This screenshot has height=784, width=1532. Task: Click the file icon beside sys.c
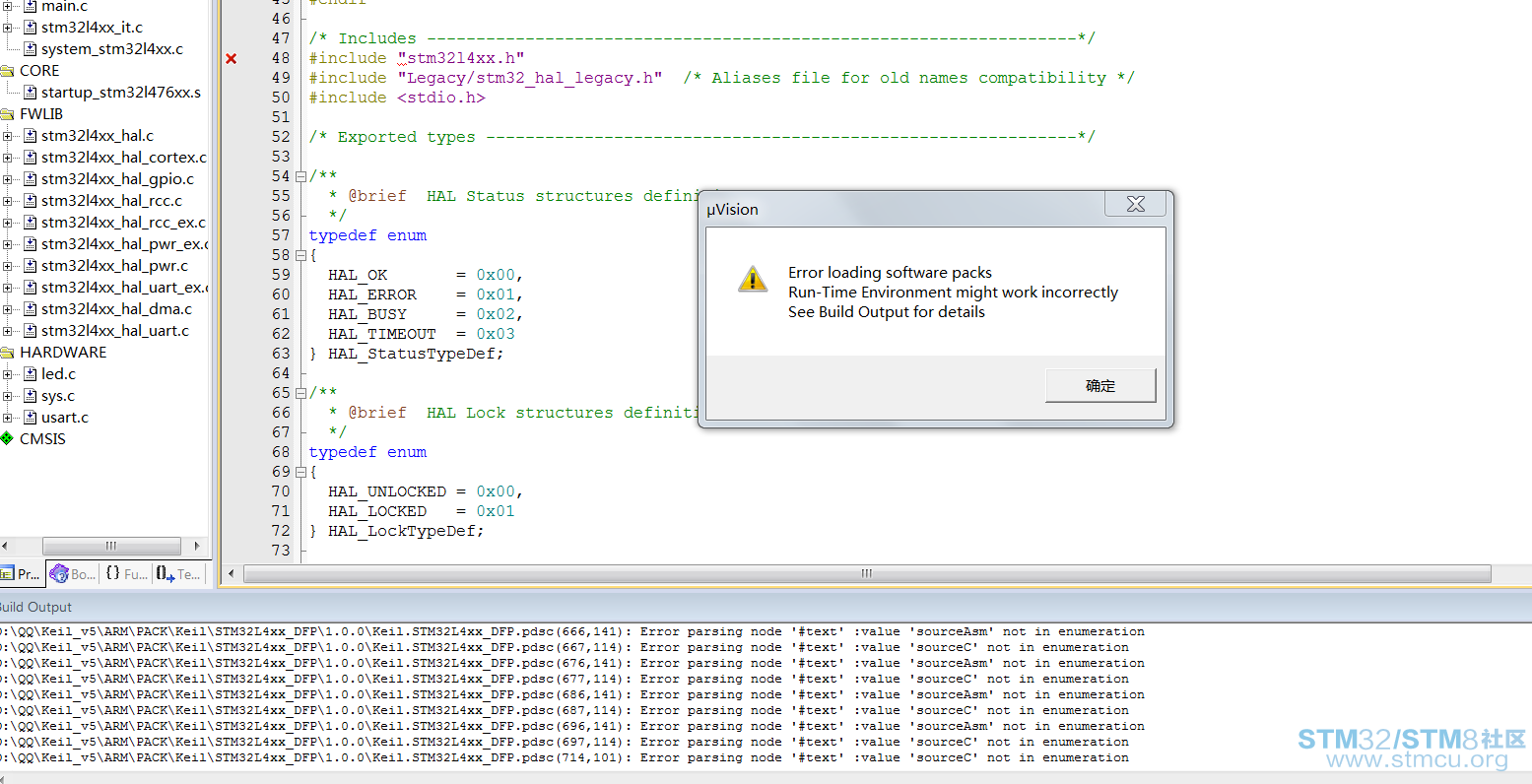[31, 396]
